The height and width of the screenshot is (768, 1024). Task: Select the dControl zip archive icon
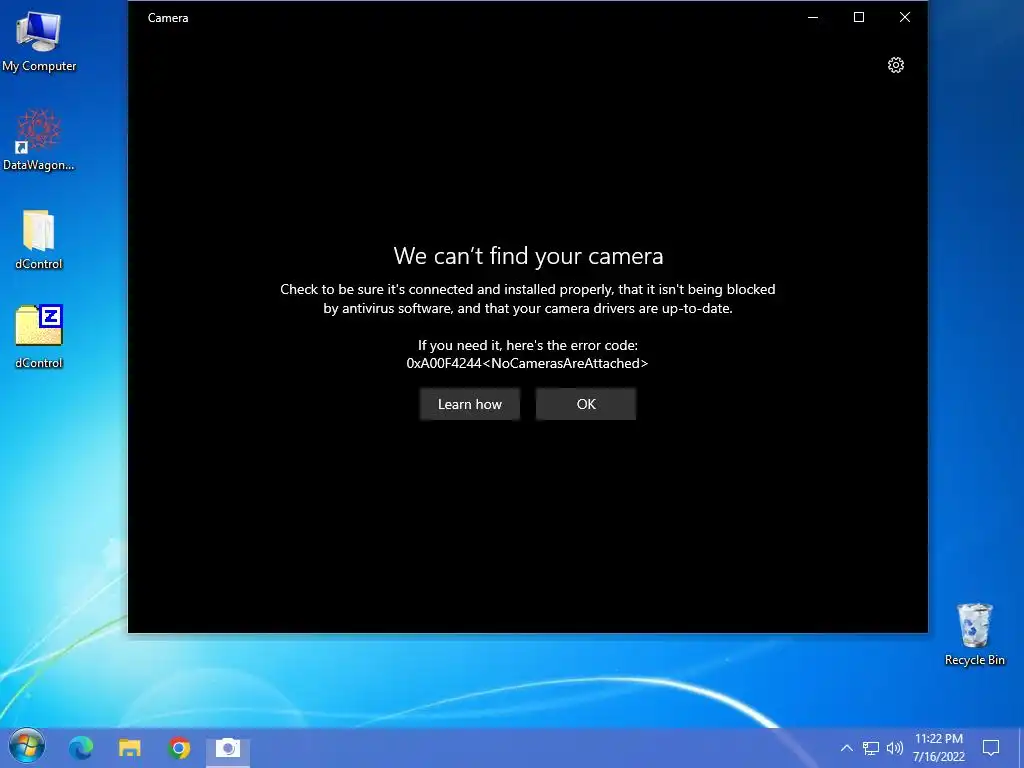[x=39, y=336]
